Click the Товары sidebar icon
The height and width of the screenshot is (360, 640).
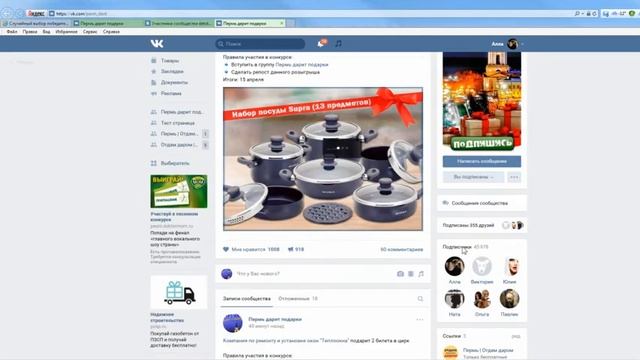tap(154, 60)
